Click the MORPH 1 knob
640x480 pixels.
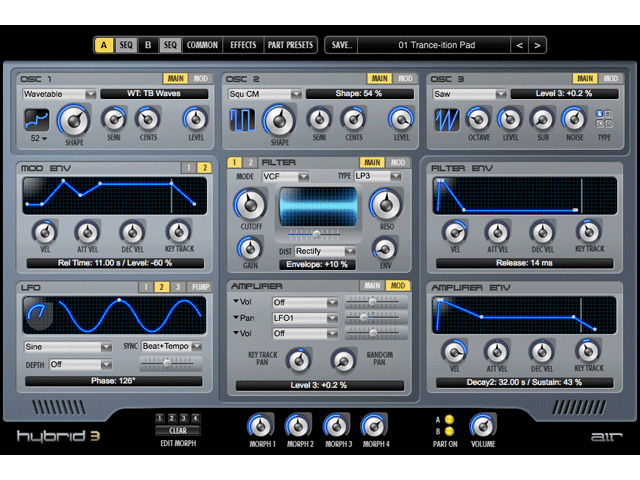tap(260, 426)
